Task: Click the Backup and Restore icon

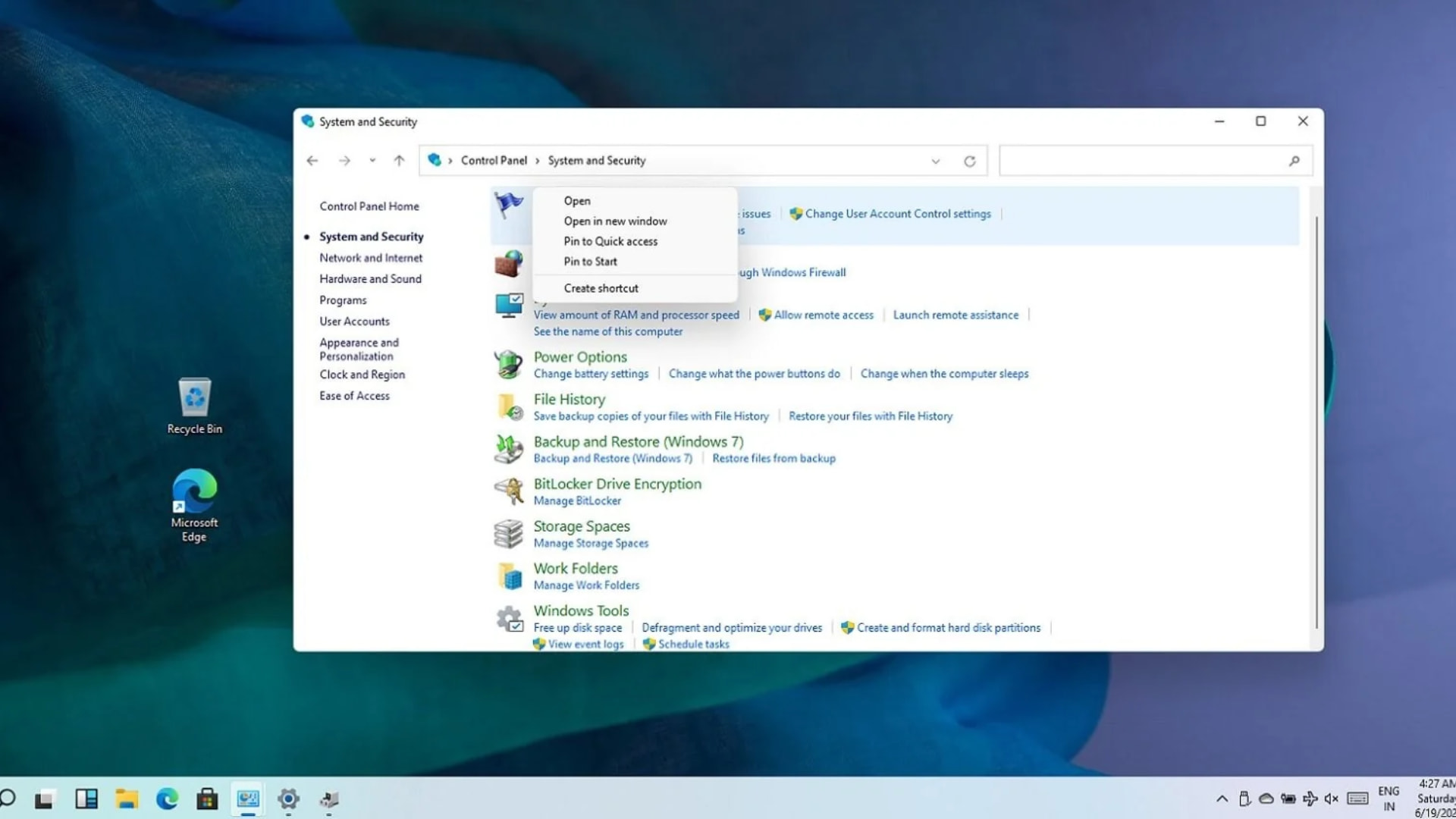Action: pos(509,449)
